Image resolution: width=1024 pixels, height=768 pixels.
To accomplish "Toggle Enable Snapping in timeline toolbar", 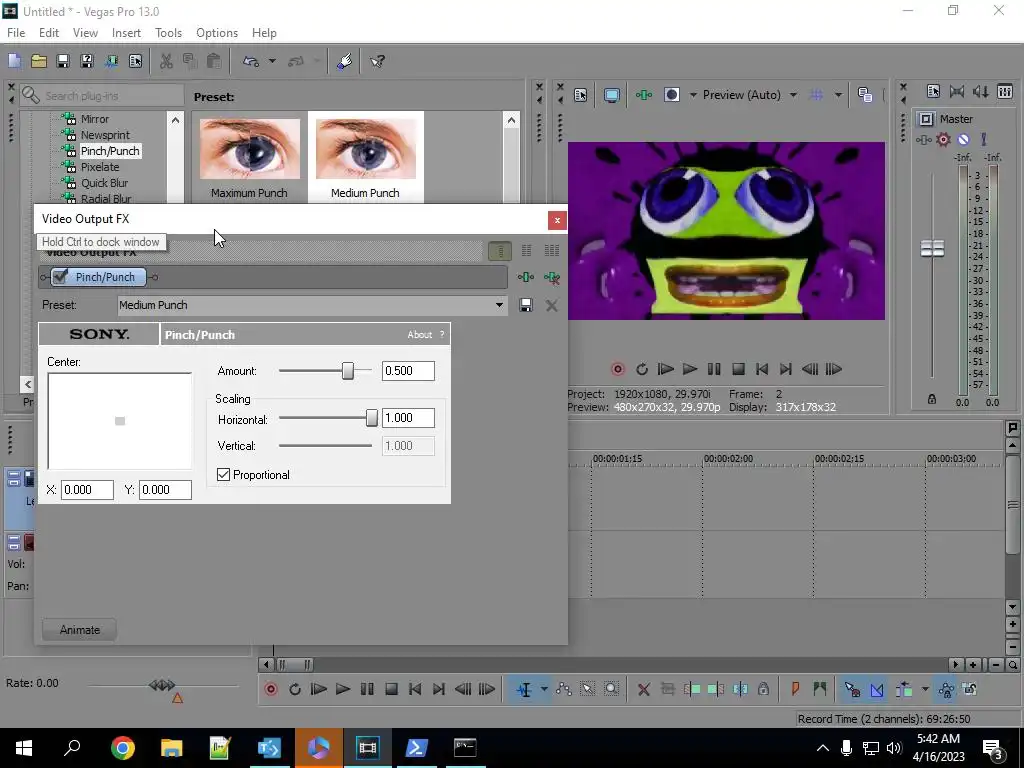I will coord(852,689).
